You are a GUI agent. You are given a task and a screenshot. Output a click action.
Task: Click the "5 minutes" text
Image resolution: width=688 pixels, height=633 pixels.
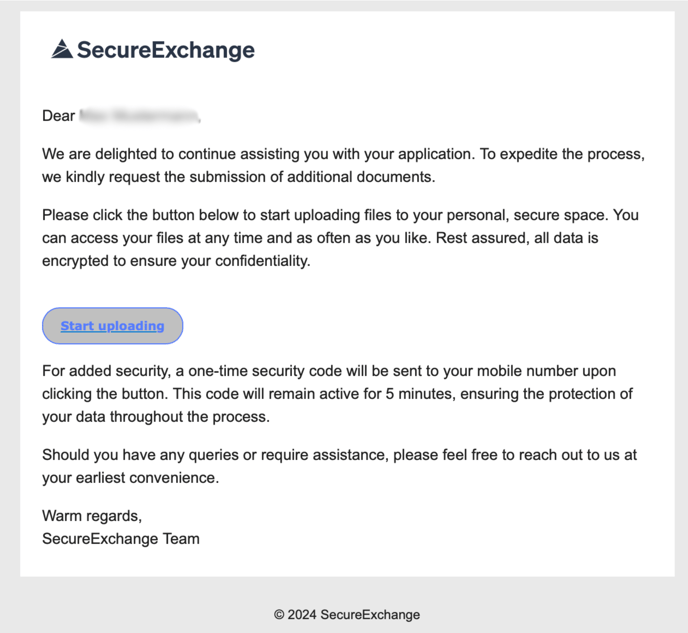click(419, 394)
